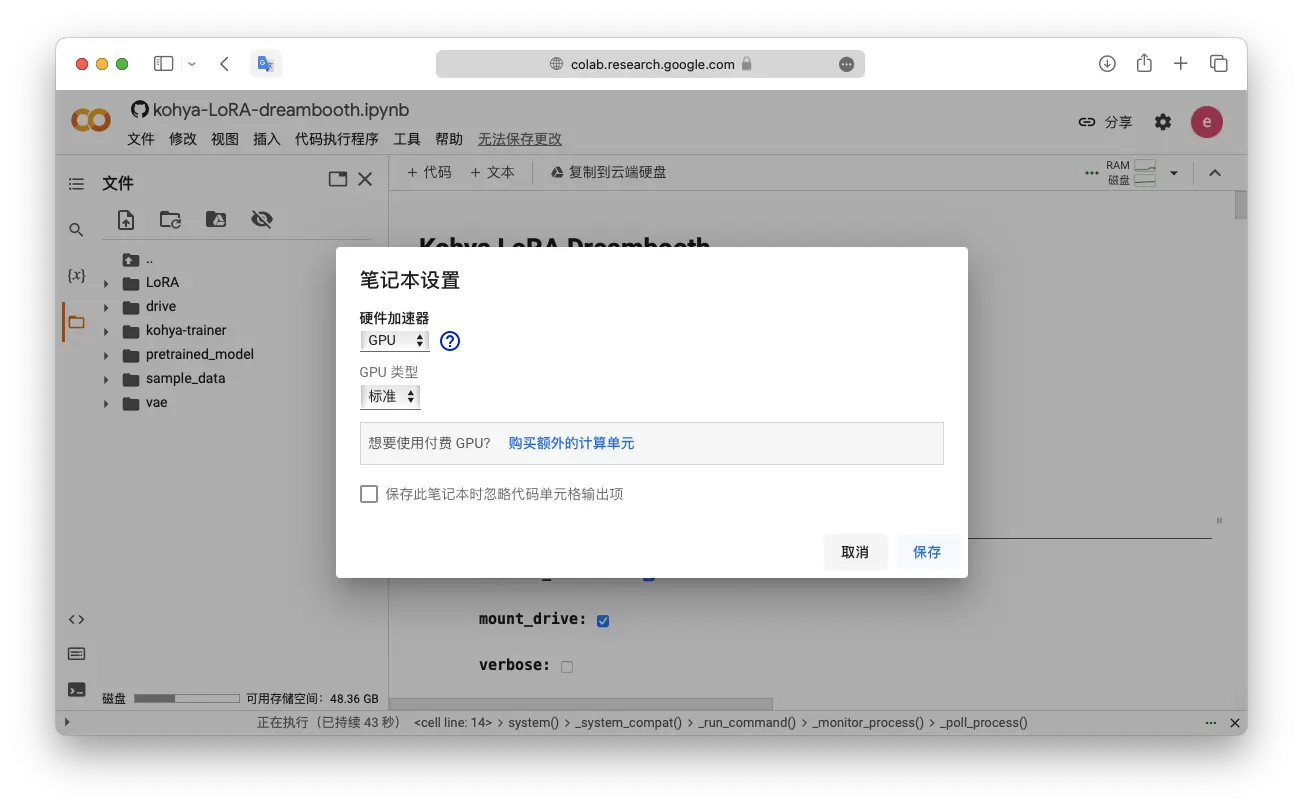Uncheck the mount_drive checkbox

603,621
